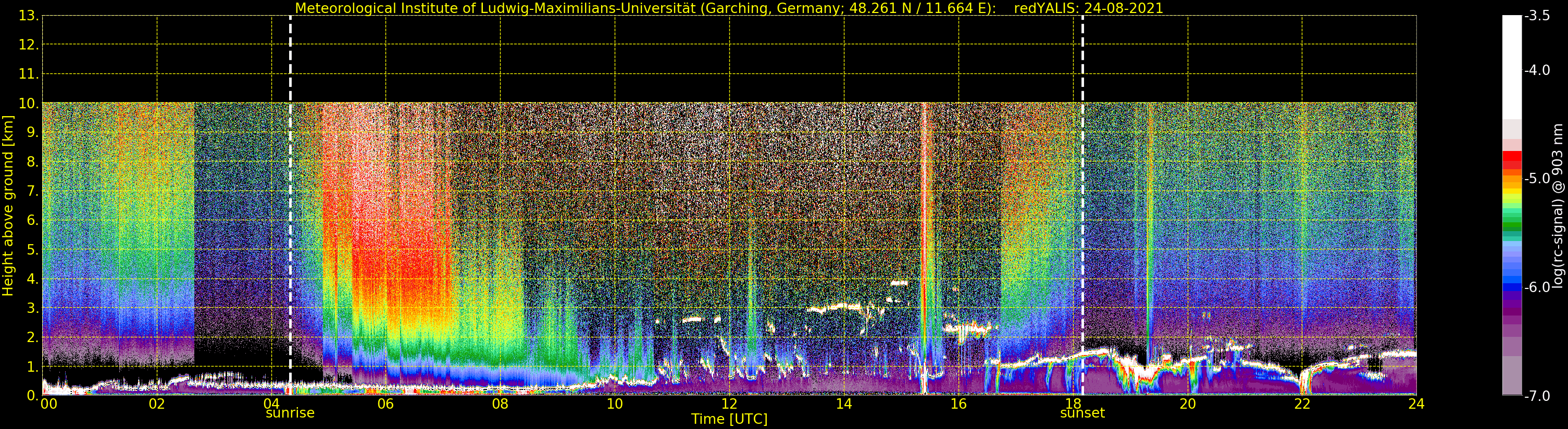Click the '14' tick on the time axis
The height and width of the screenshot is (429, 1568).
click(x=844, y=404)
